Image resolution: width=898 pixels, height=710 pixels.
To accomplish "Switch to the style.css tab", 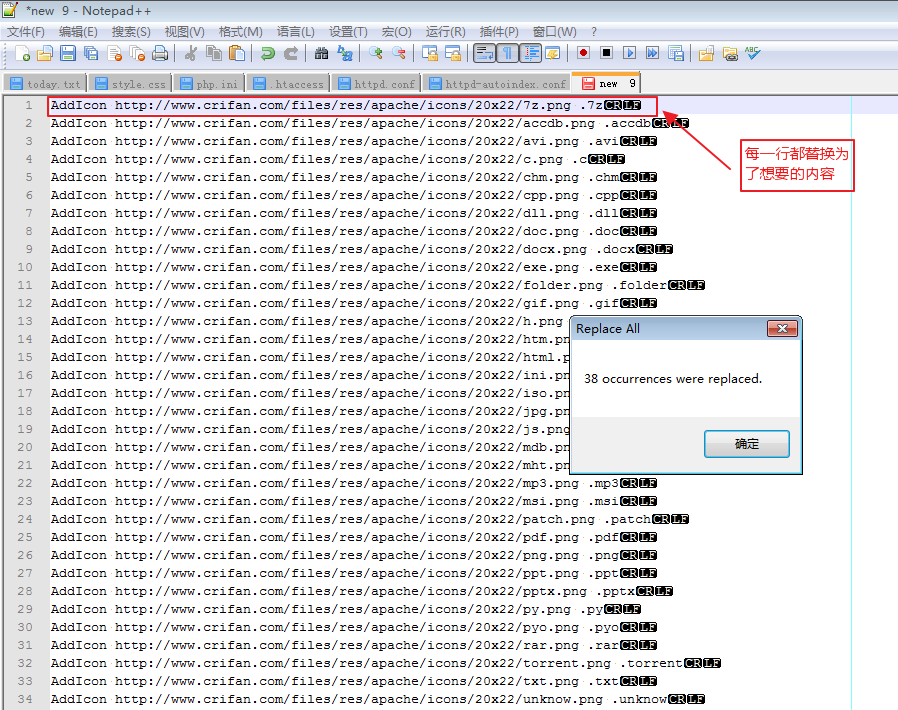I will pyautogui.click(x=131, y=84).
